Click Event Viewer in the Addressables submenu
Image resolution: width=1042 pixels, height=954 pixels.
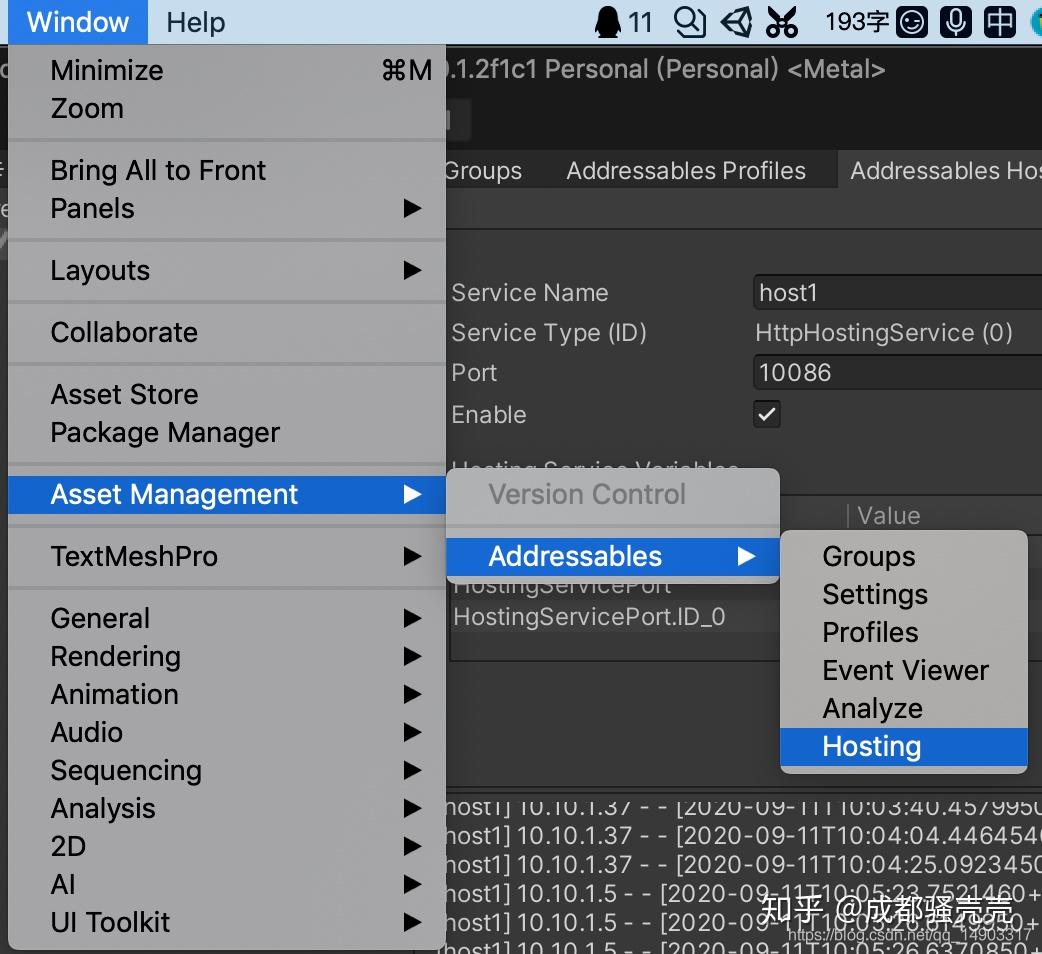[x=905, y=670]
